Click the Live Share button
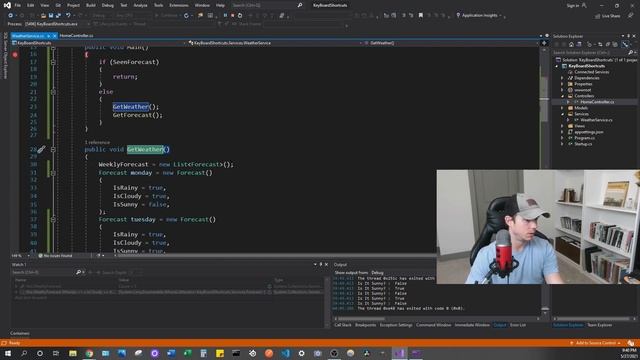This screenshot has height=360, width=640. (608, 16)
